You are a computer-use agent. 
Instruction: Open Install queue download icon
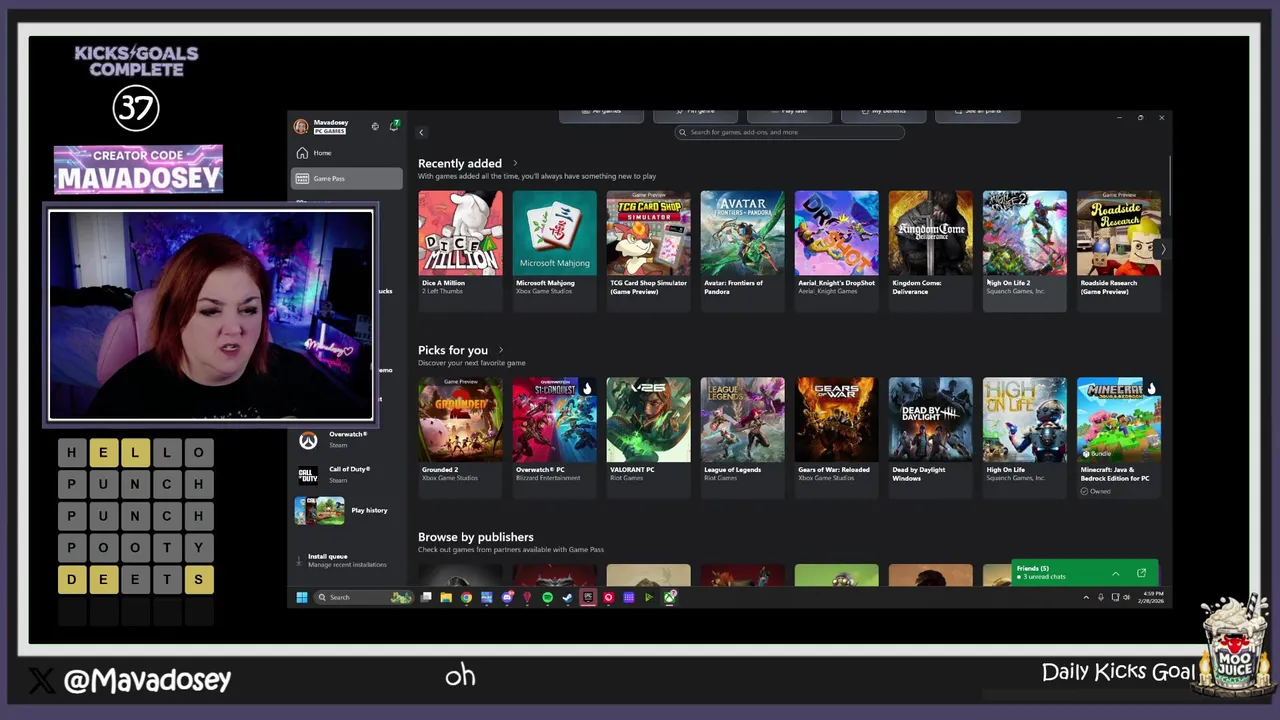point(298,560)
